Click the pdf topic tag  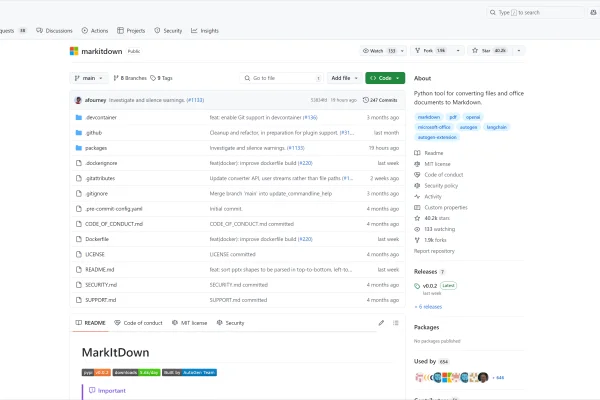coord(453,117)
